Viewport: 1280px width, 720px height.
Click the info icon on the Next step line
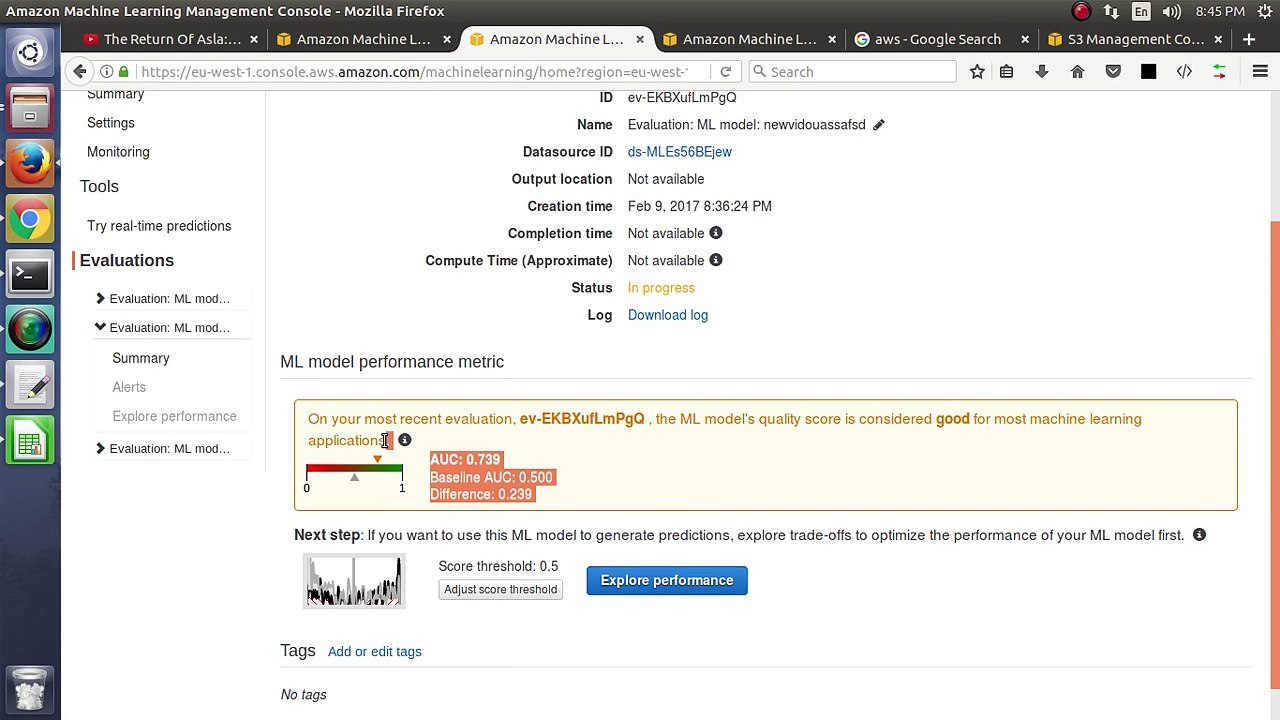pyautogui.click(x=1199, y=535)
